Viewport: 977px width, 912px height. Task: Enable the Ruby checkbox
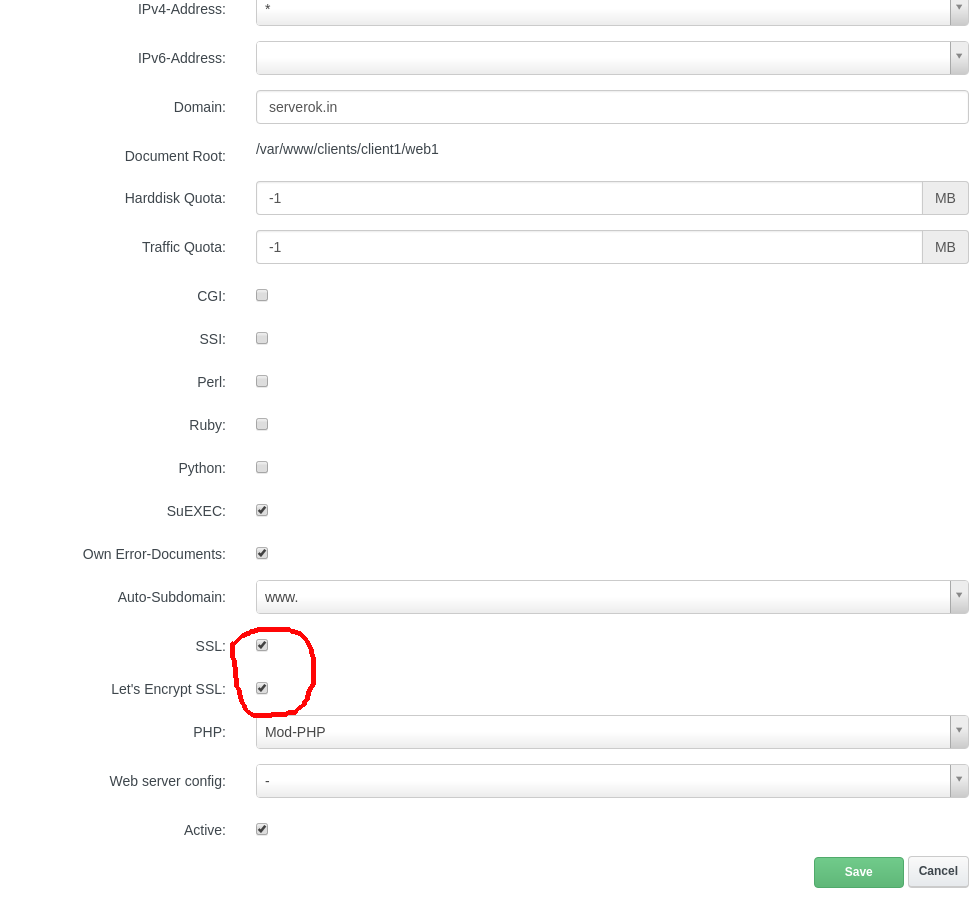tap(261, 424)
